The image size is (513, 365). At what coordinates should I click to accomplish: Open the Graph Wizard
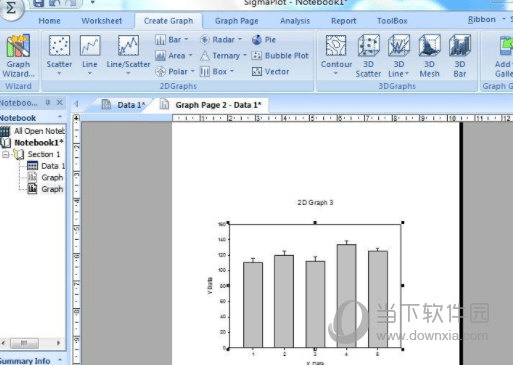pos(18,56)
